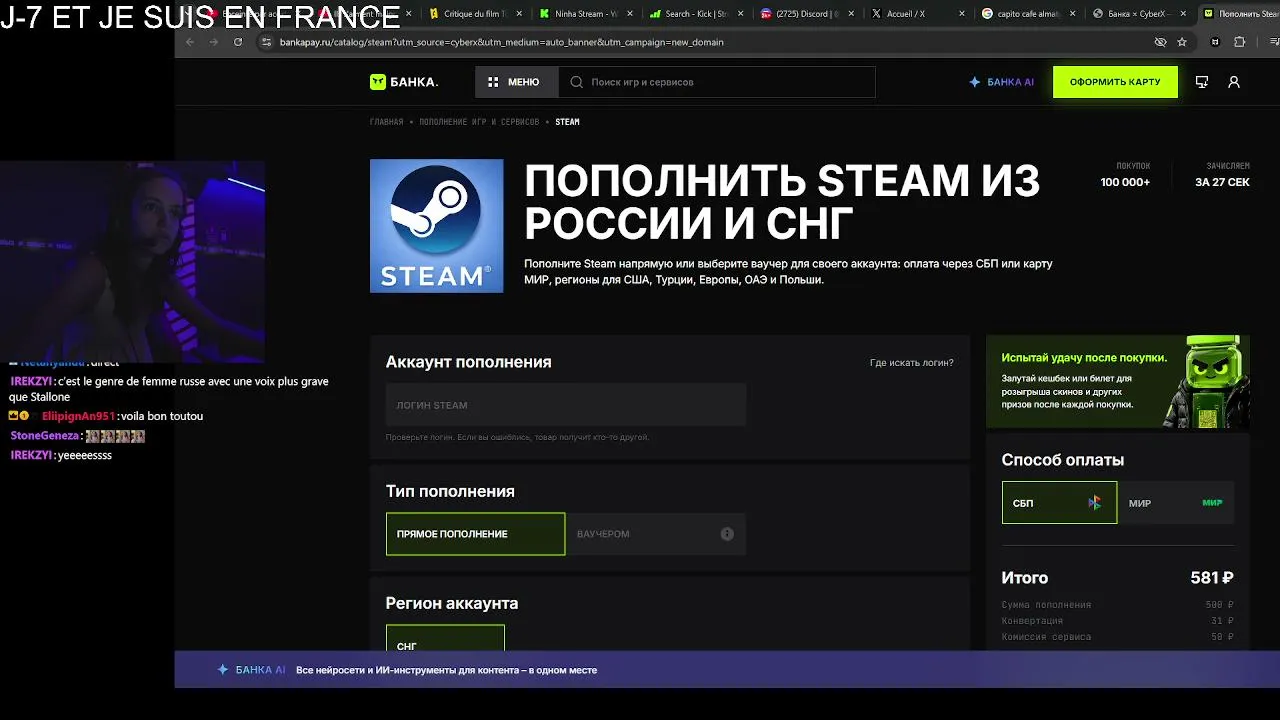Open the browser extensions puzzle icon

click(x=1240, y=42)
